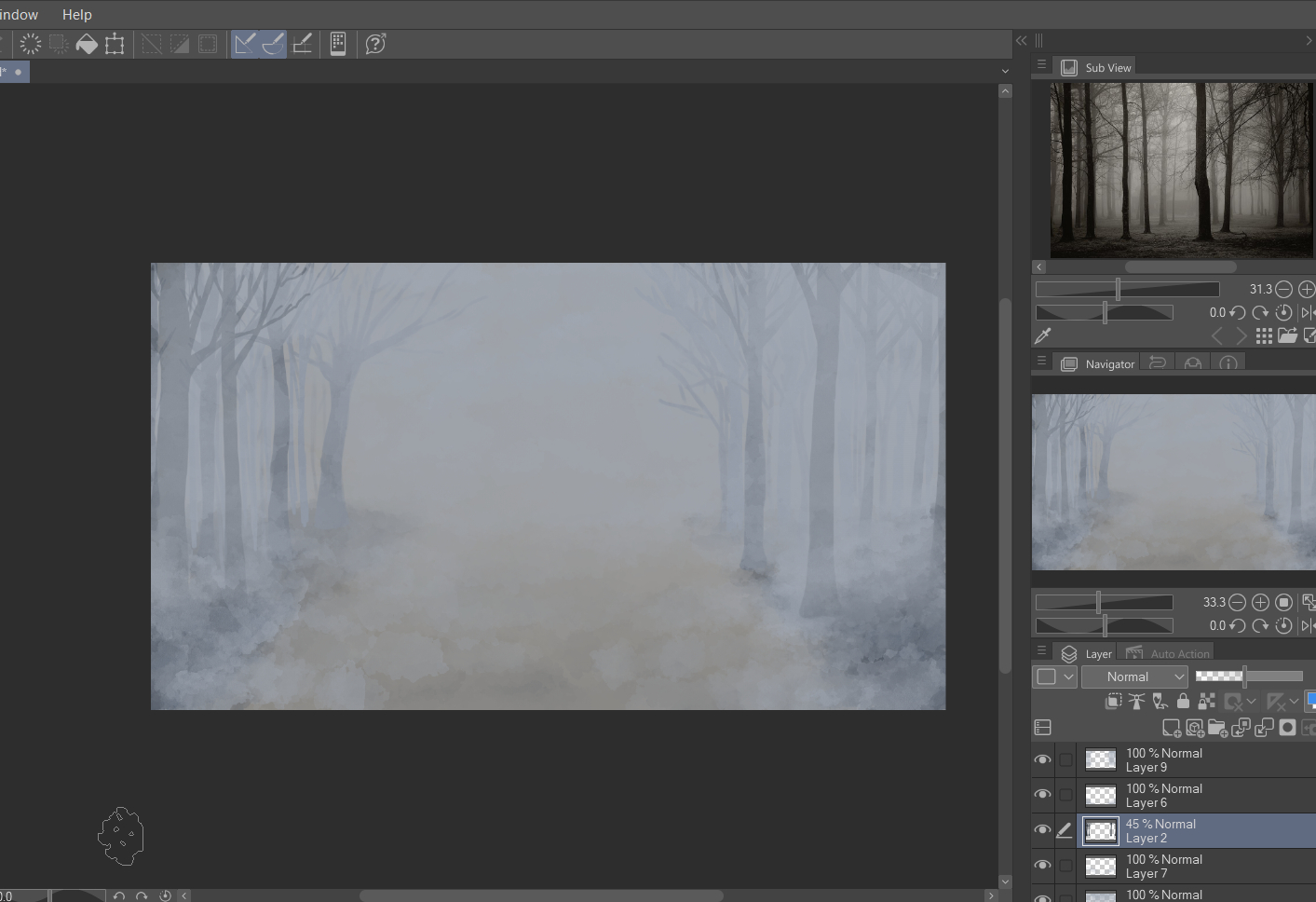Click the Fill paint bucket toolbar icon
The height and width of the screenshot is (902, 1316).
pyautogui.click(x=87, y=44)
